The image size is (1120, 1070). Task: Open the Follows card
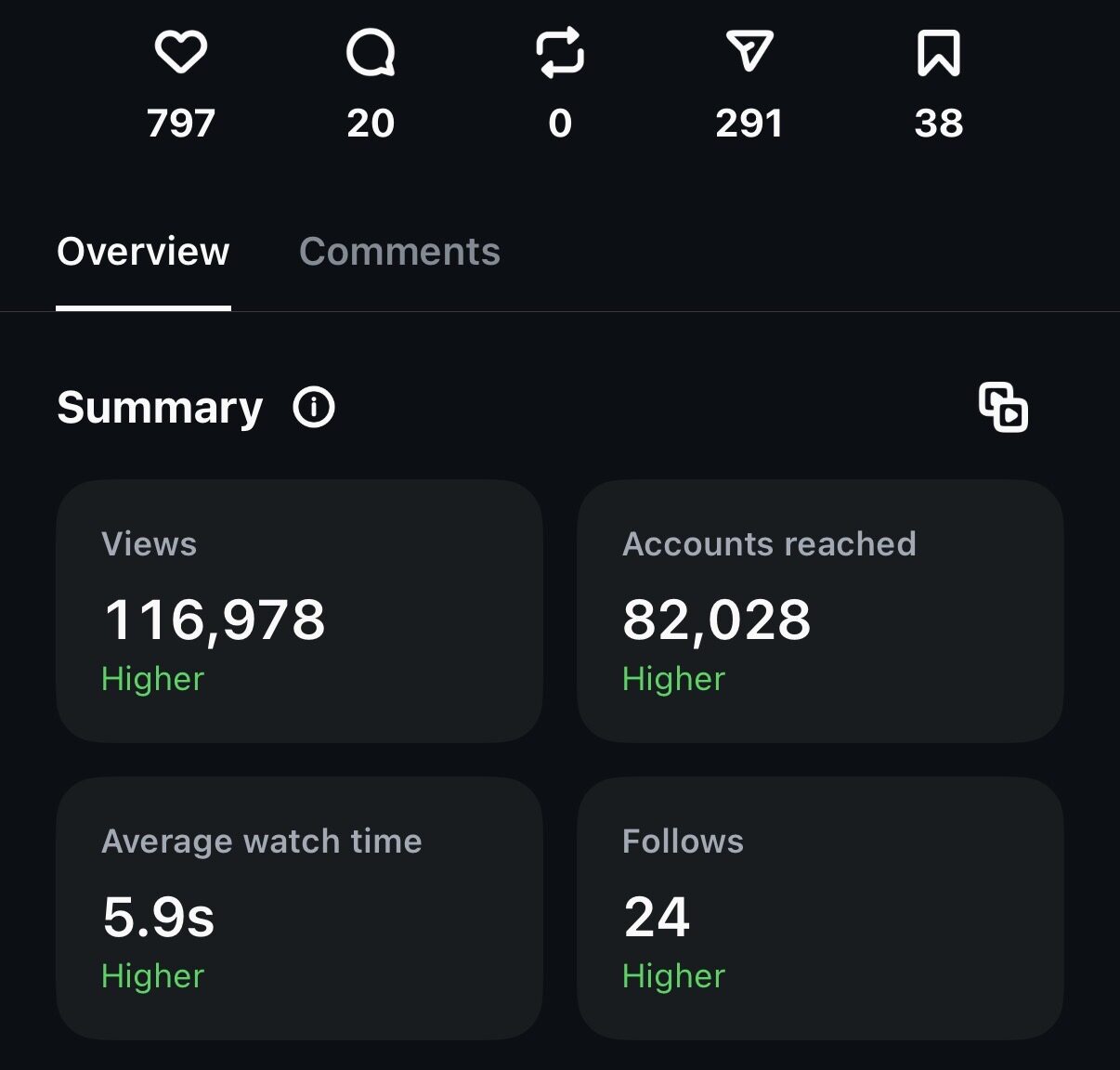tap(820, 907)
